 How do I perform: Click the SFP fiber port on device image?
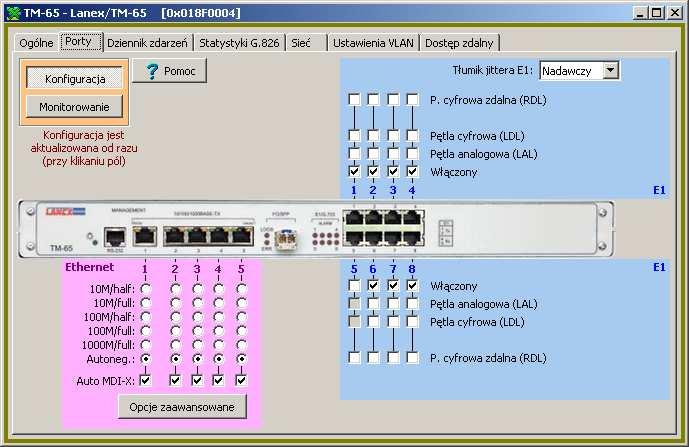(285, 240)
